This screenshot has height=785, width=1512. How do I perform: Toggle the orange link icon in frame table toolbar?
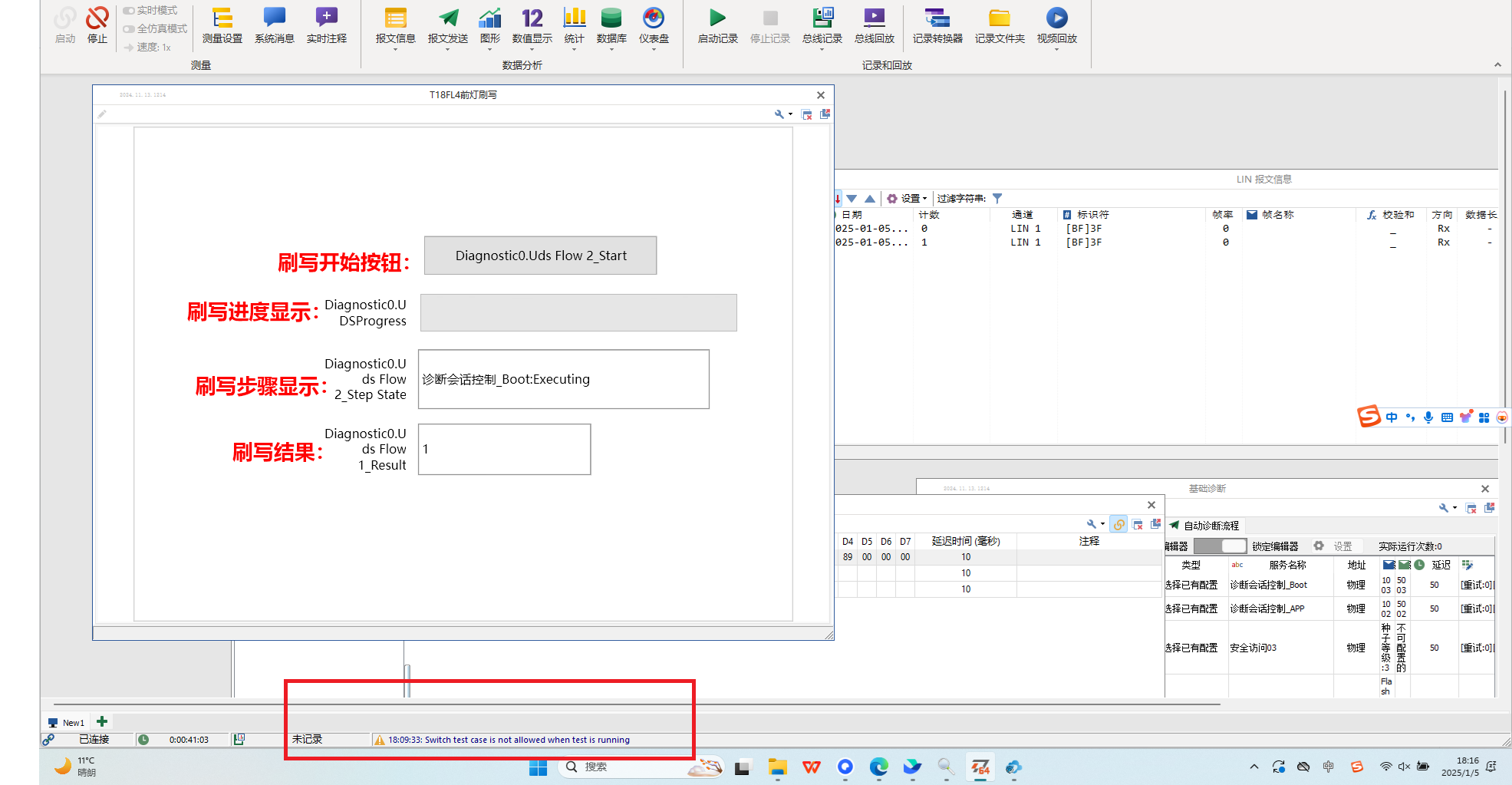1119,525
